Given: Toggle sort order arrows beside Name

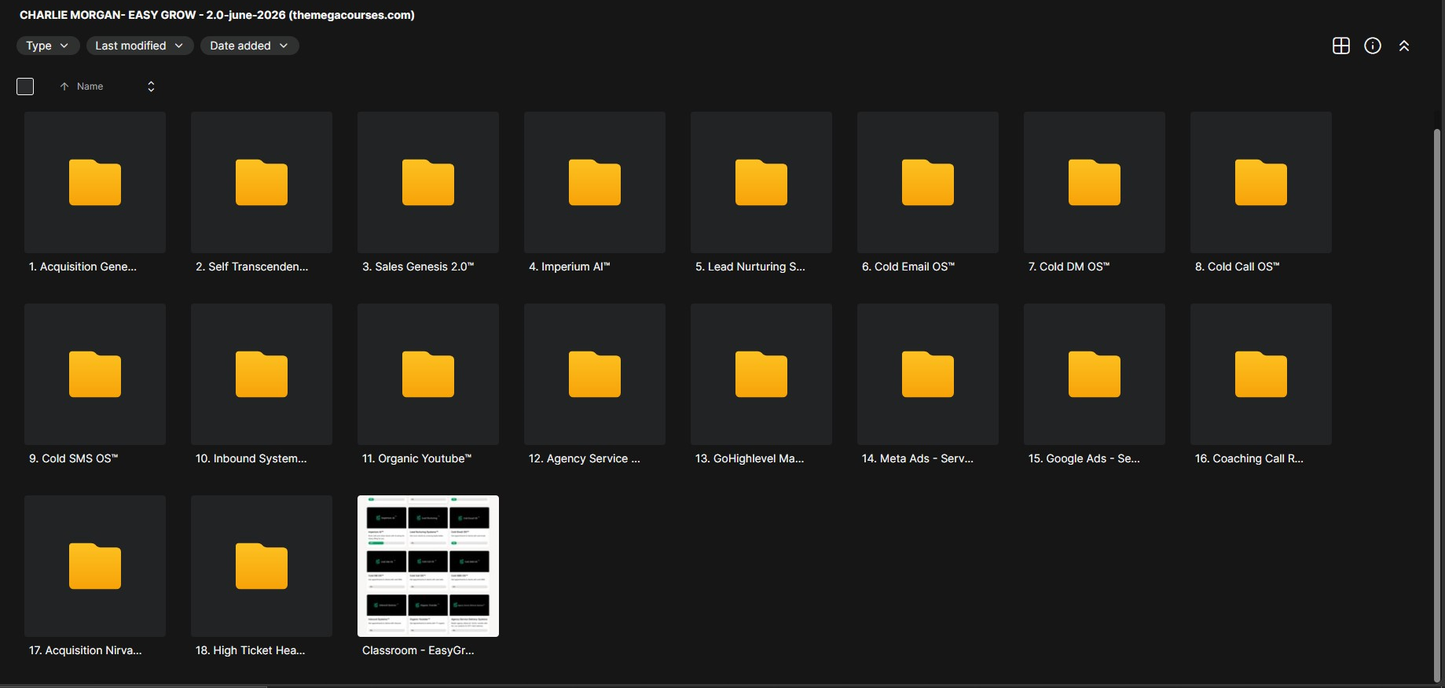Looking at the screenshot, I should pos(151,87).
